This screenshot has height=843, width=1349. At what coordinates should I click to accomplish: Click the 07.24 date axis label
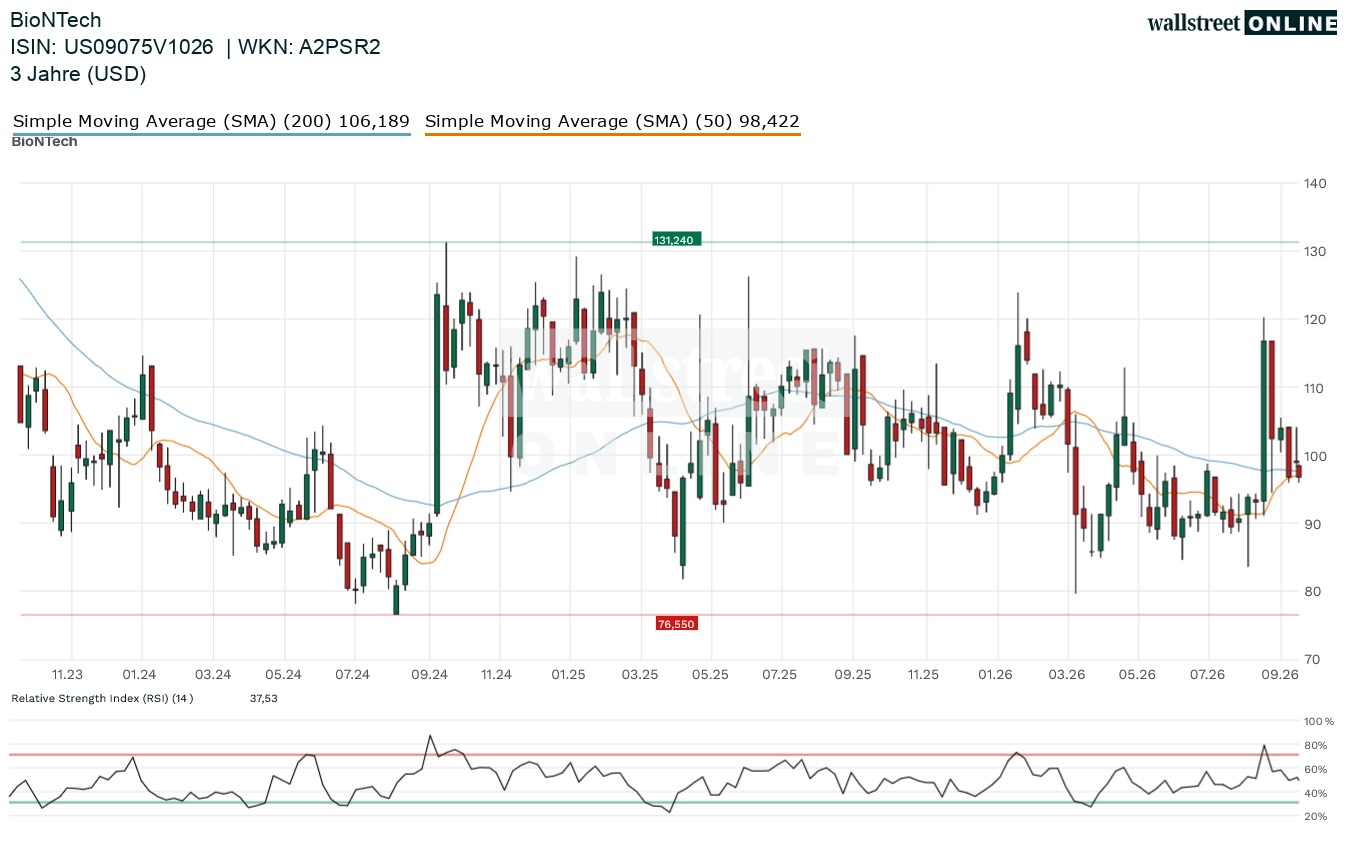click(353, 675)
